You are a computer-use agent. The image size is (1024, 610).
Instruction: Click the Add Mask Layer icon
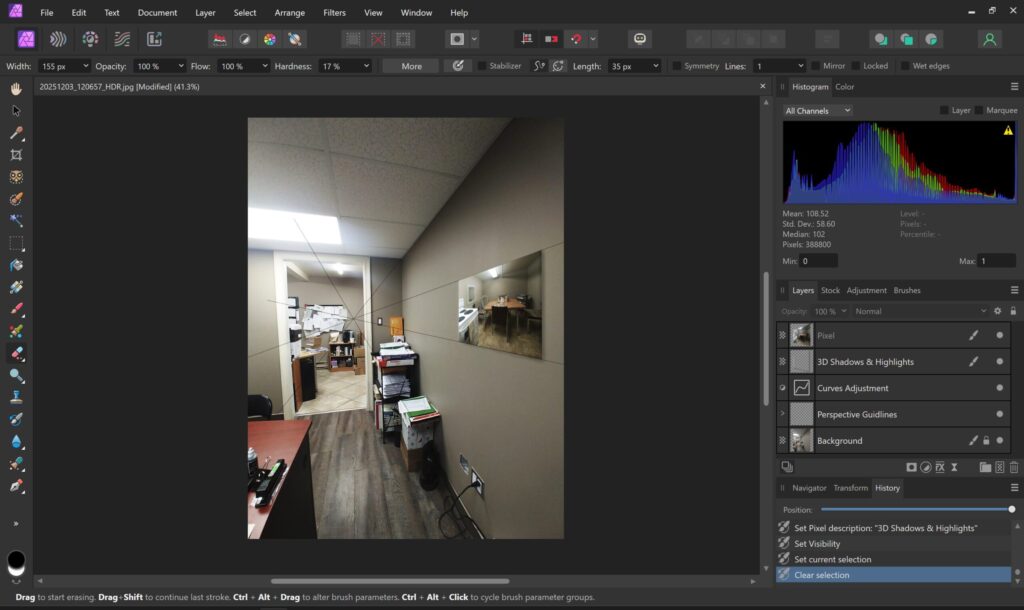click(911, 467)
